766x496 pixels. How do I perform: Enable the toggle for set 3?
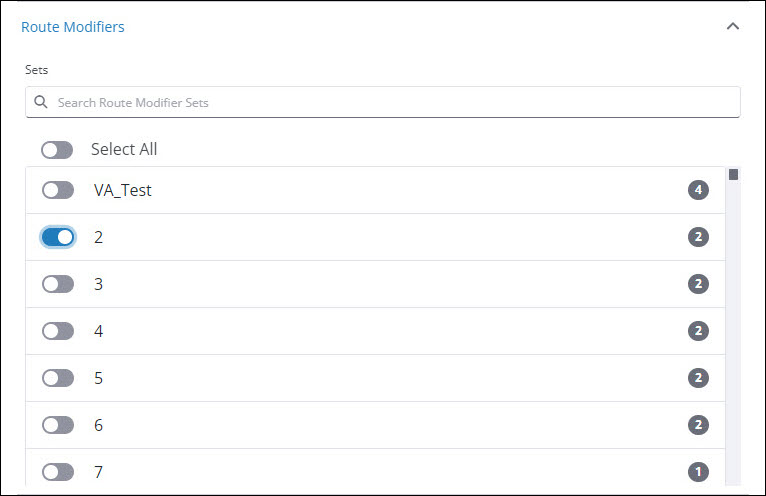coord(58,284)
